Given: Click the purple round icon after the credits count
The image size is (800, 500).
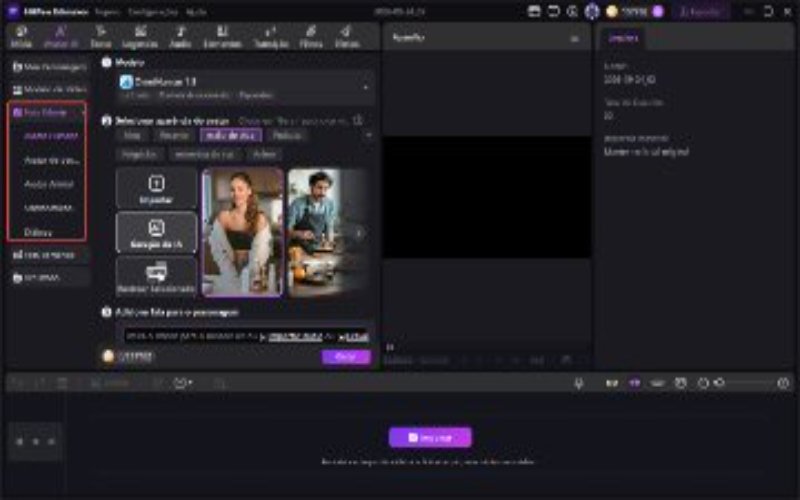Looking at the screenshot, I should point(658,11).
